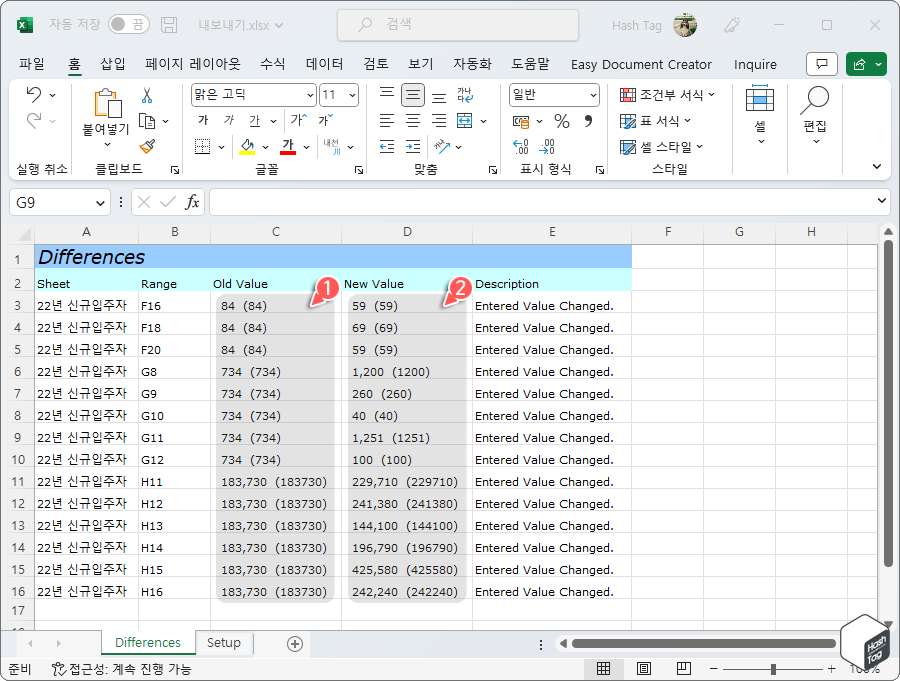Open Cell Styles (셀 스타일) menu

click(x=661, y=147)
